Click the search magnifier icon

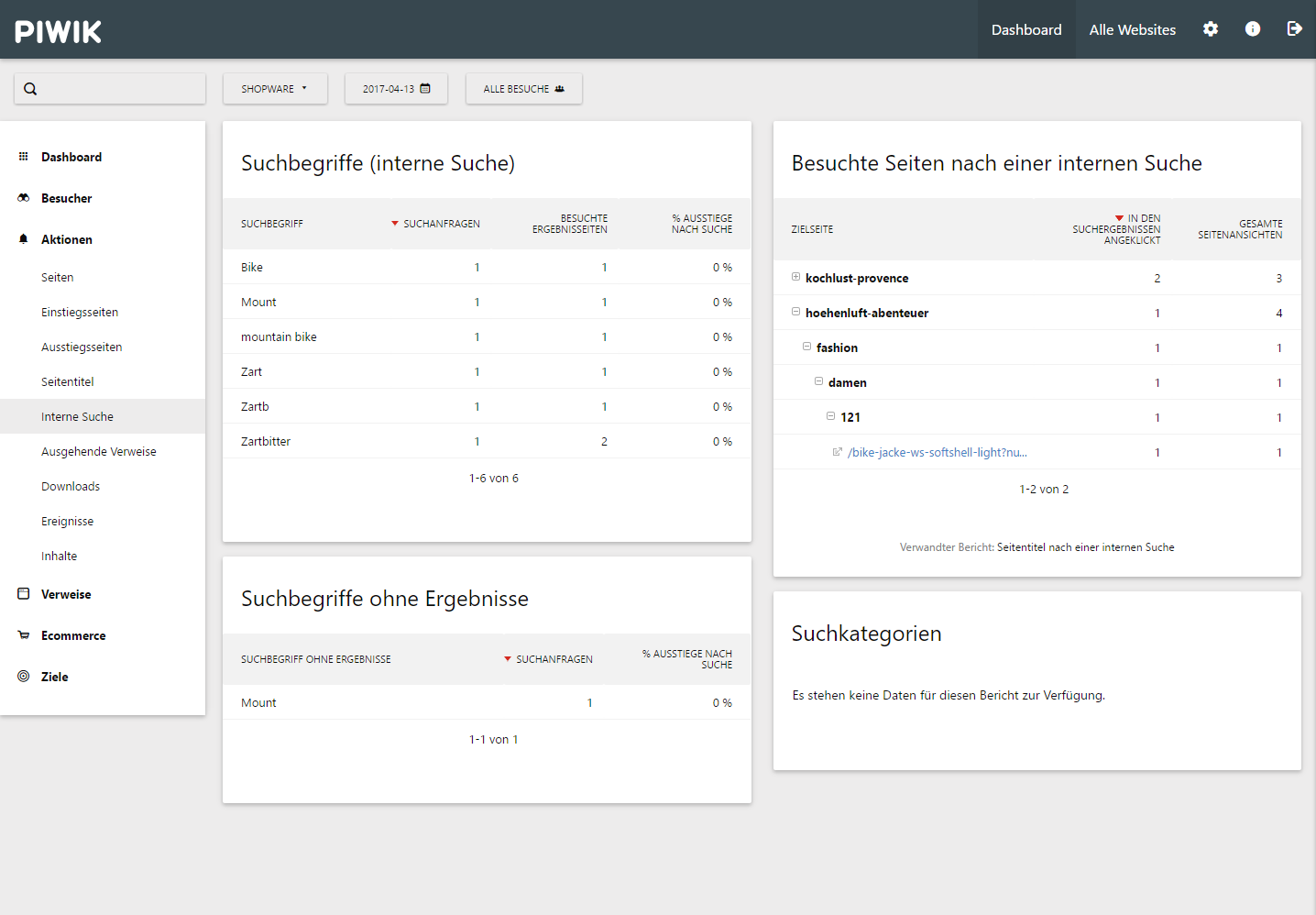30,89
